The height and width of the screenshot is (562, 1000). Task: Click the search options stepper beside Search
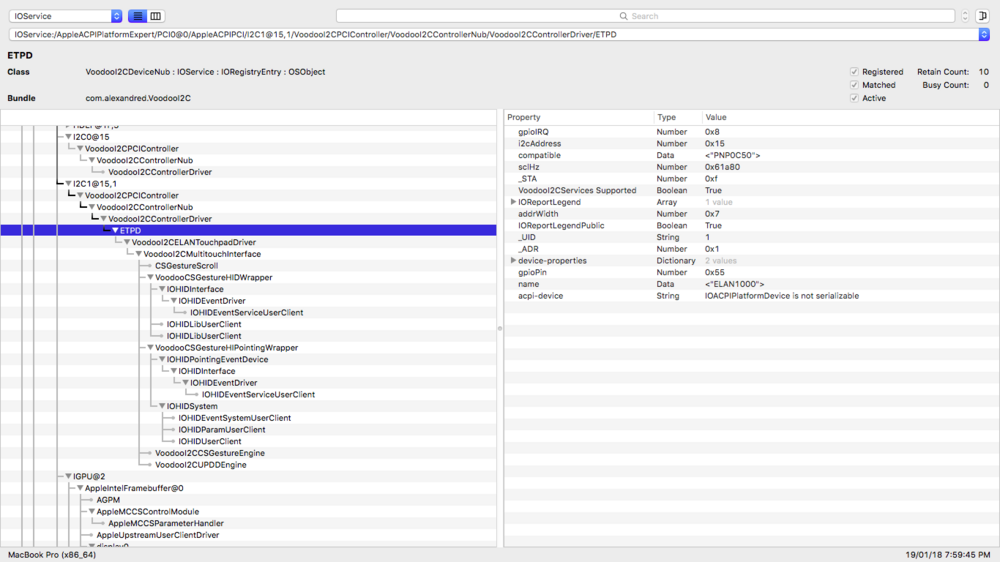(x=965, y=16)
